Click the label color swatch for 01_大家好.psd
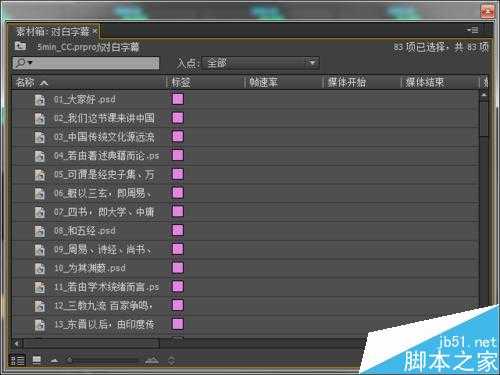 pyautogui.click(x=178, y=99)
